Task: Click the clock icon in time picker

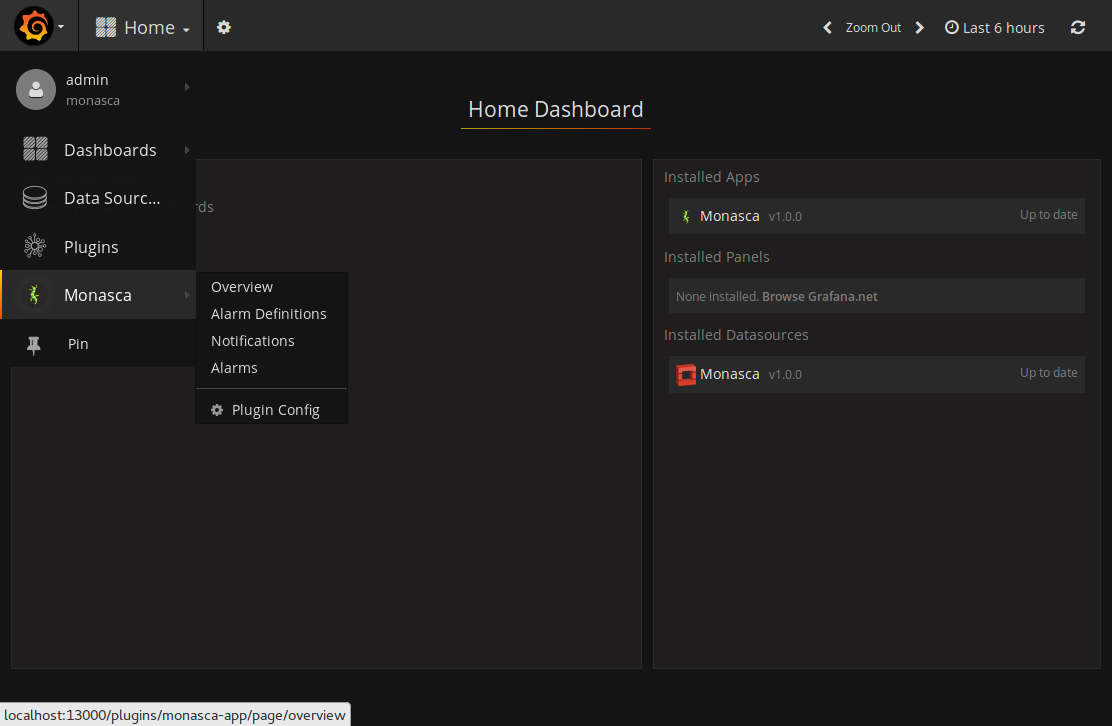Action: (952, 27)
